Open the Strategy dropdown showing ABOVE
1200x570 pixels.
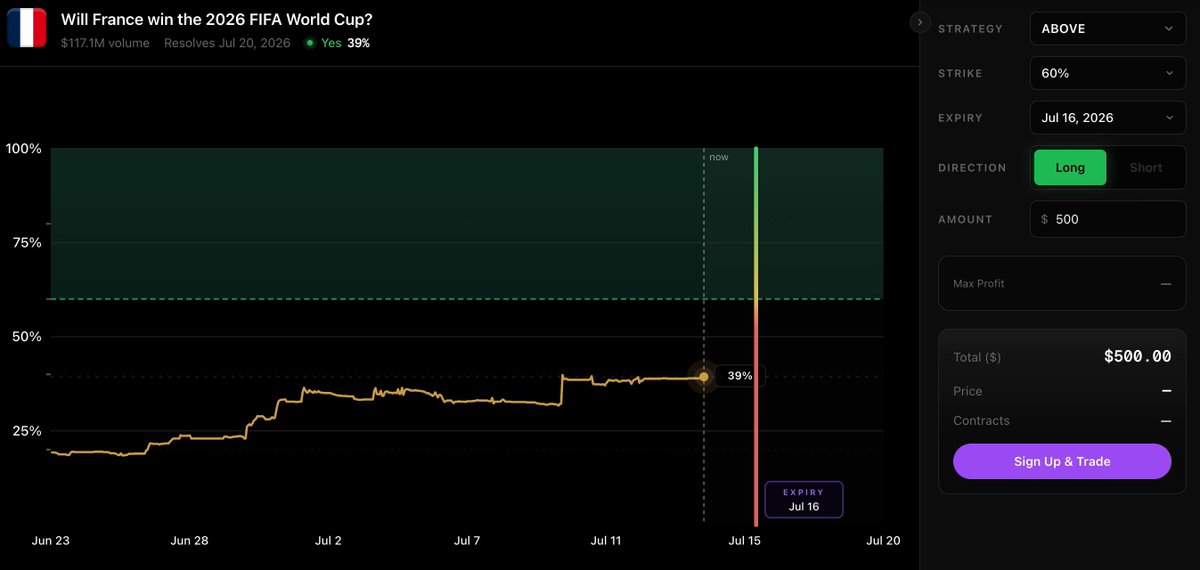coord(1108,29)
